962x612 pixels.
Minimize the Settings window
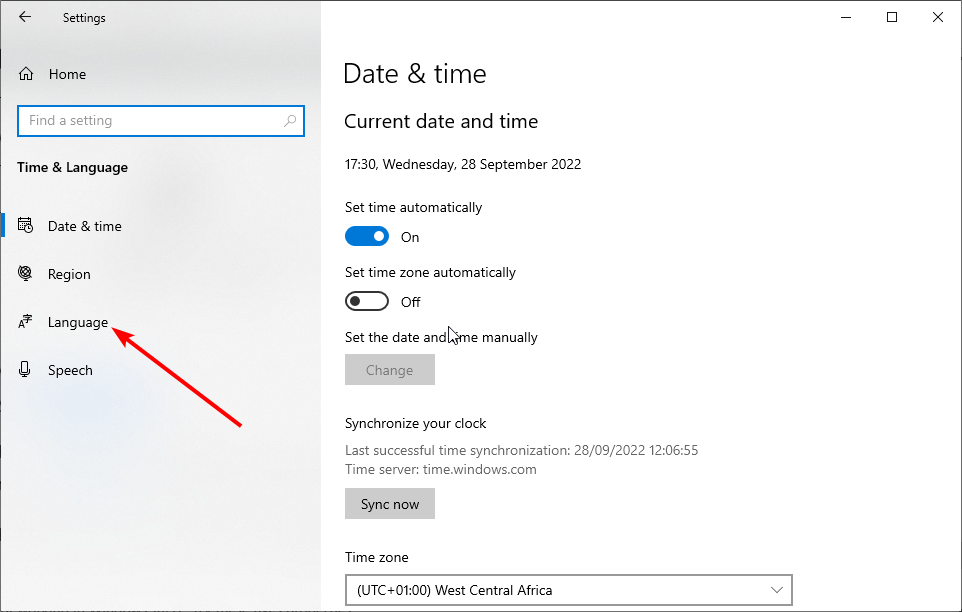846,17
